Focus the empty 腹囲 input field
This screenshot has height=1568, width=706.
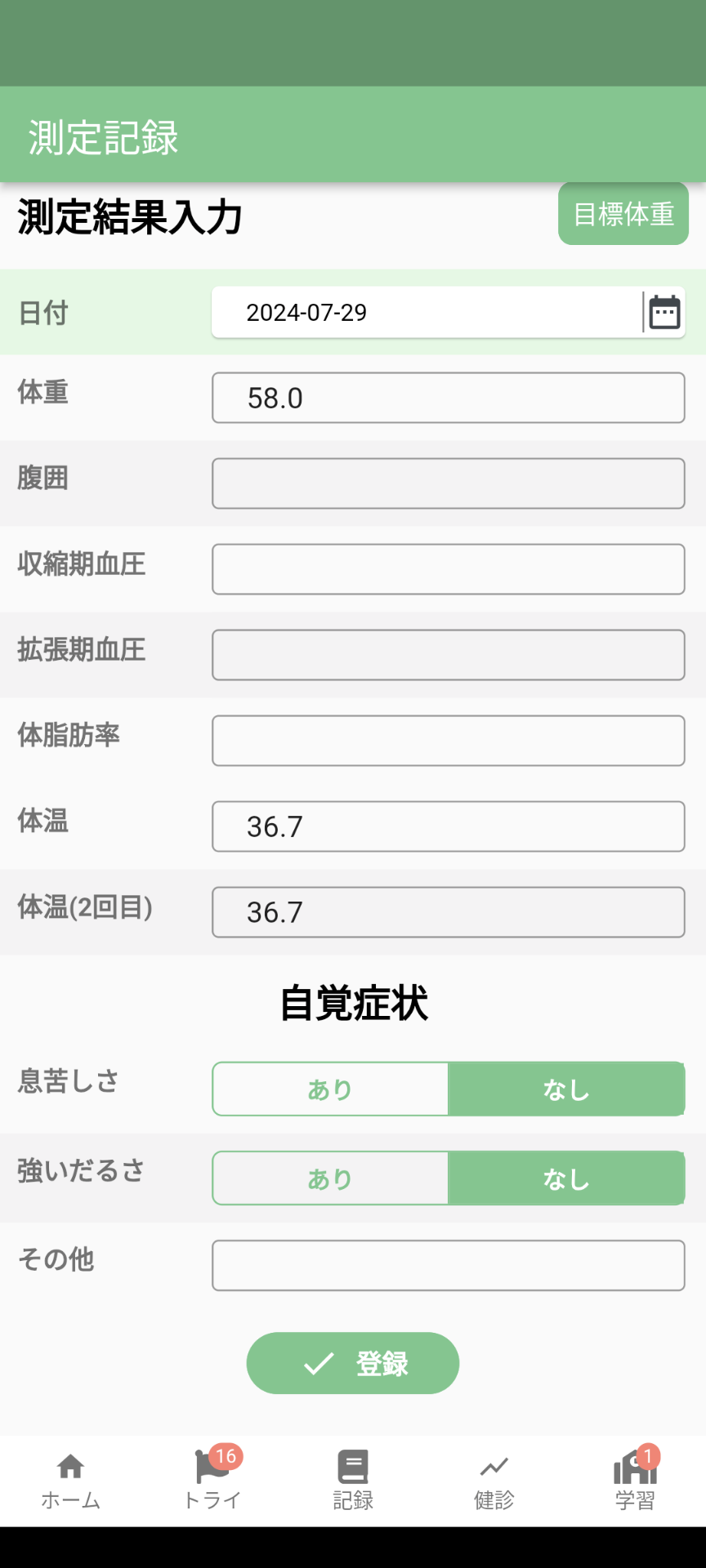coord(448,483)
